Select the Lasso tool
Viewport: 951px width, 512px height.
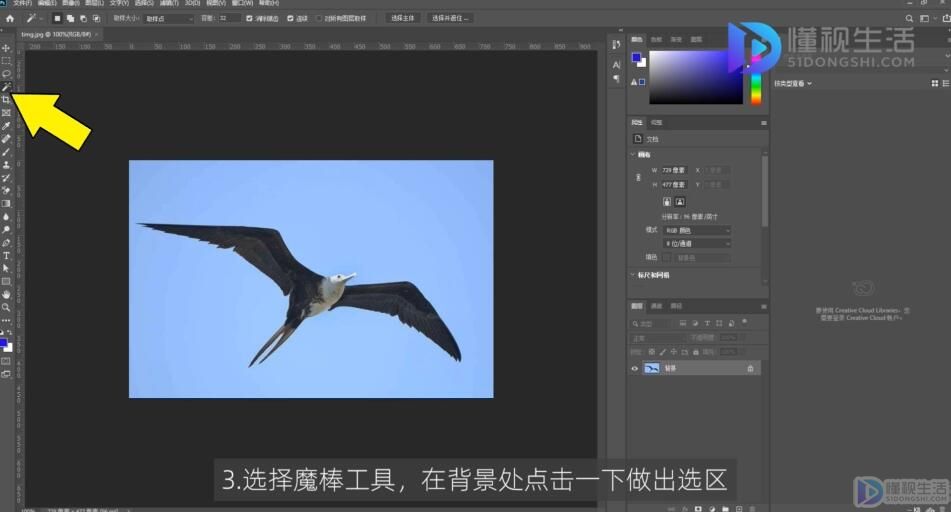6,73
